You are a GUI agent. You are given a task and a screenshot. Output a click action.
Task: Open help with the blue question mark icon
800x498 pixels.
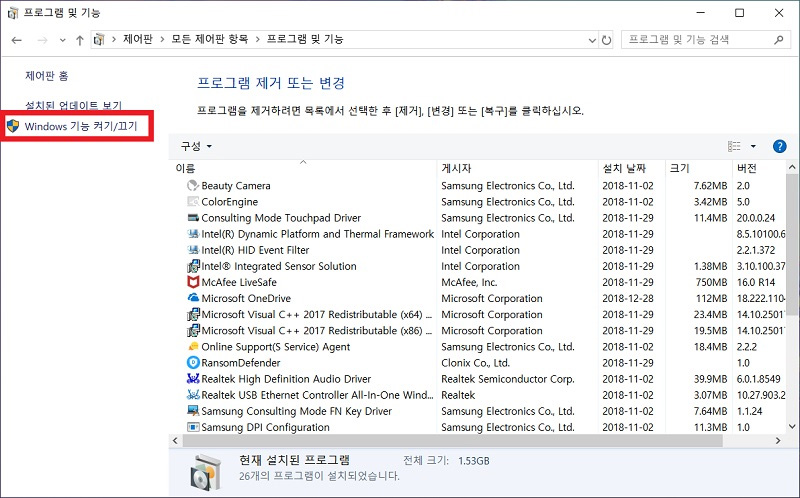(779, 146)
